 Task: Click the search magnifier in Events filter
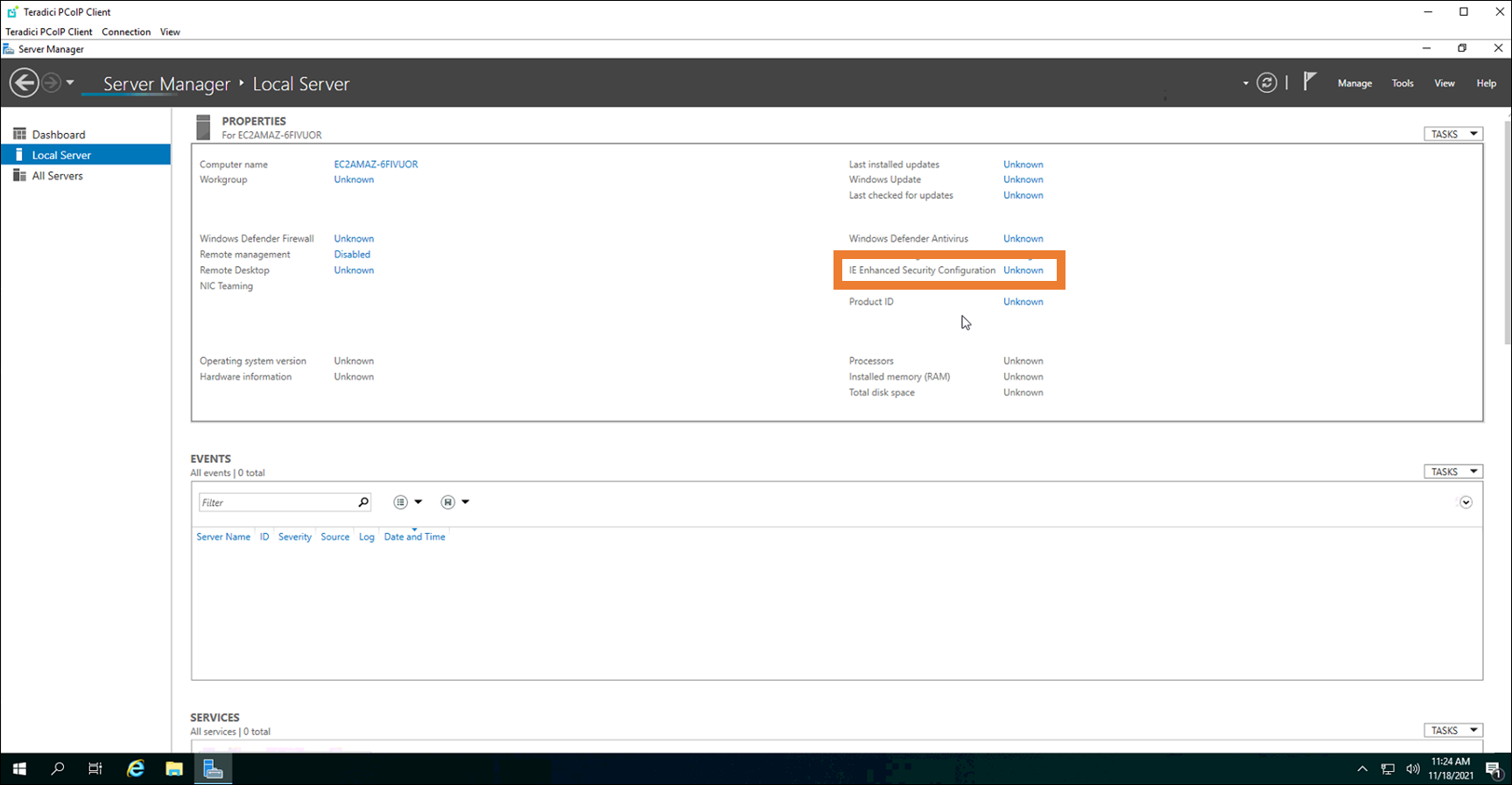click(363, 502)
